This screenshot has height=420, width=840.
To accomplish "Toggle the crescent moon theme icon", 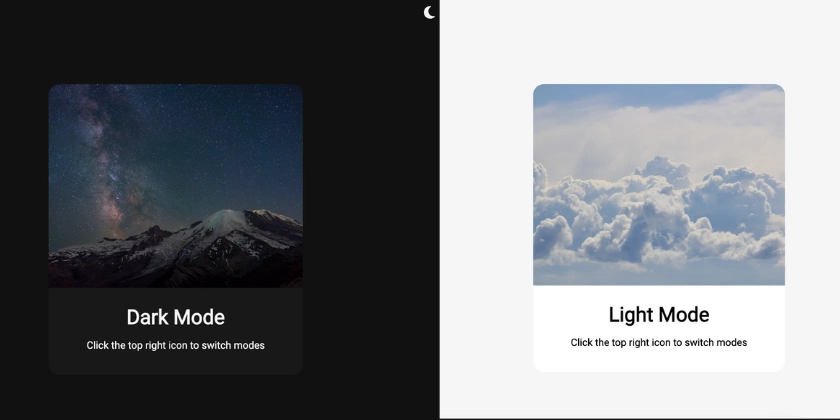I will click(x=429, y=12).
